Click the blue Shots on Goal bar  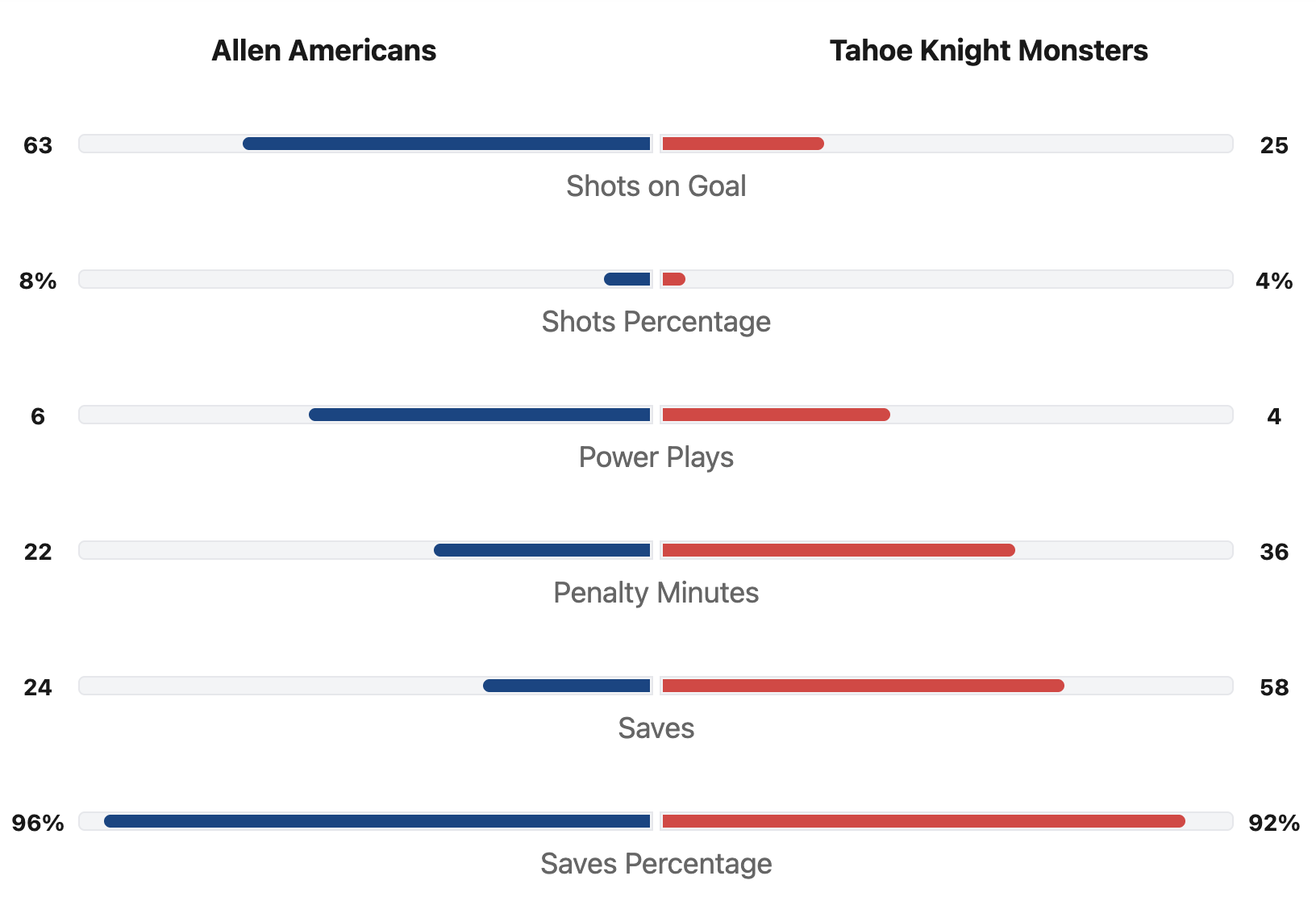(447, 144)
